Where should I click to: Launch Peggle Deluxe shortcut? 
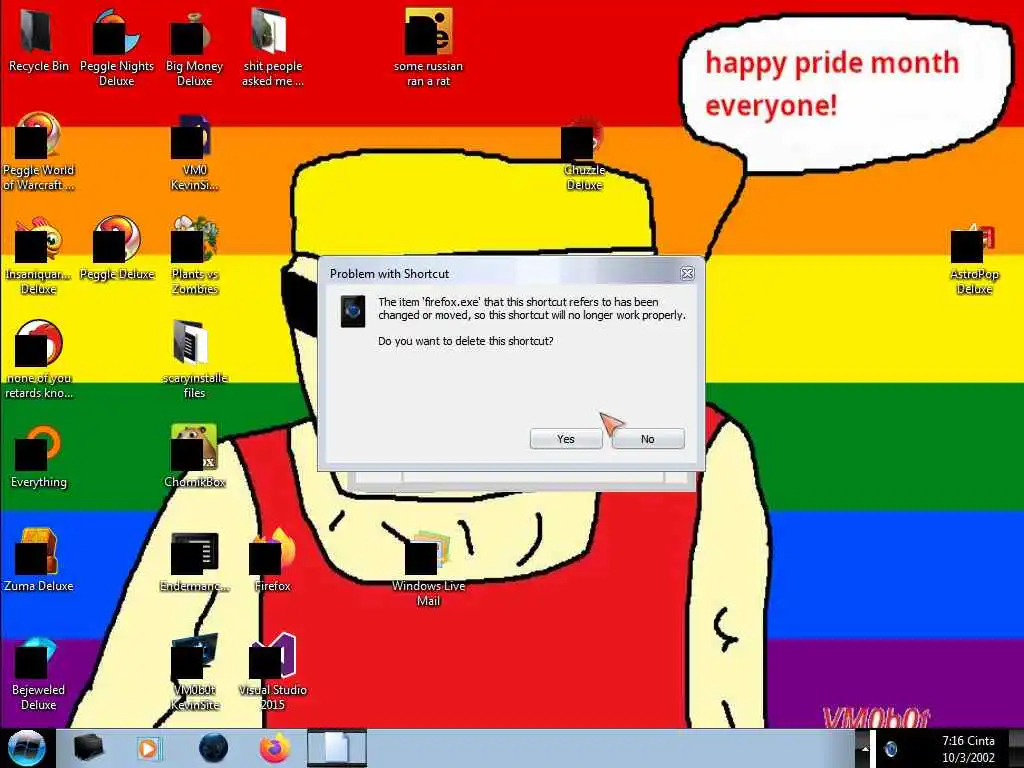116,249
